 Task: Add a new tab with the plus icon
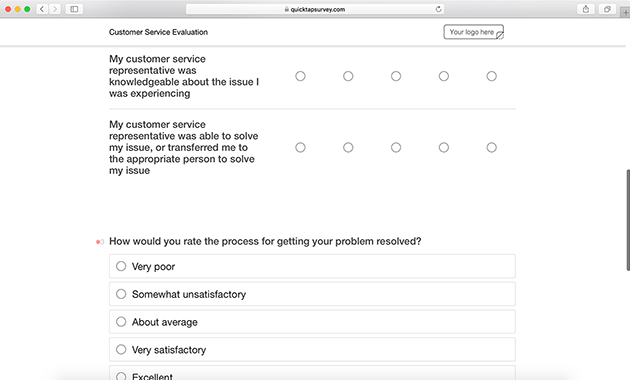pyautogui.click(x=625, y=12)
